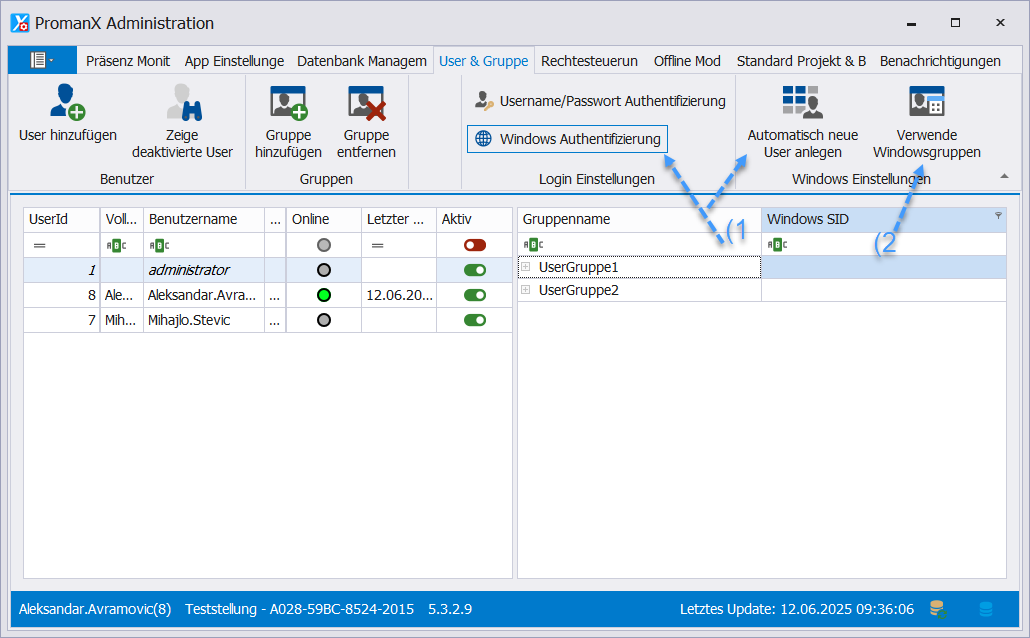Open Datenbank Managem tab
The width and height of the screenshot is (1030, 638).
[x=361, y=61]
